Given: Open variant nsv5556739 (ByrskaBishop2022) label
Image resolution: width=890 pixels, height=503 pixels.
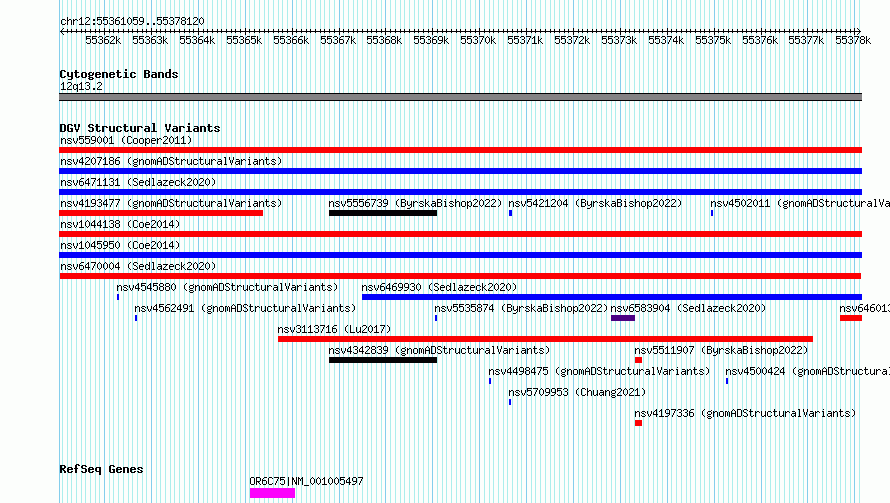Looking at the screenshot, I should coord(415,203).
